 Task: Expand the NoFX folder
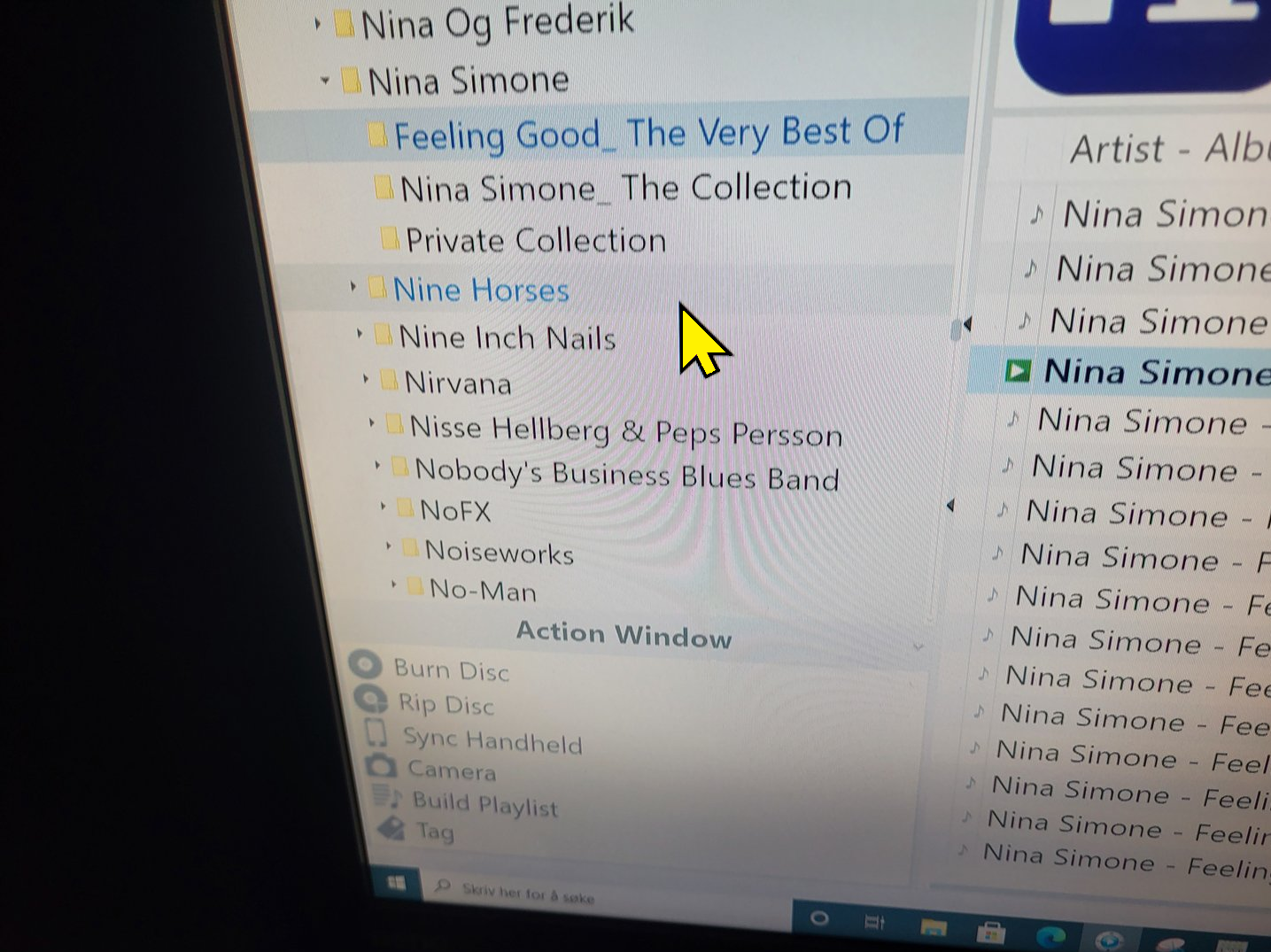(383, 506)
